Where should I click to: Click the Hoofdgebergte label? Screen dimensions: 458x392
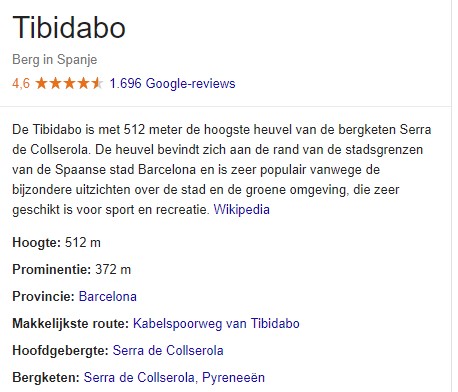click(x=61, y=351)
